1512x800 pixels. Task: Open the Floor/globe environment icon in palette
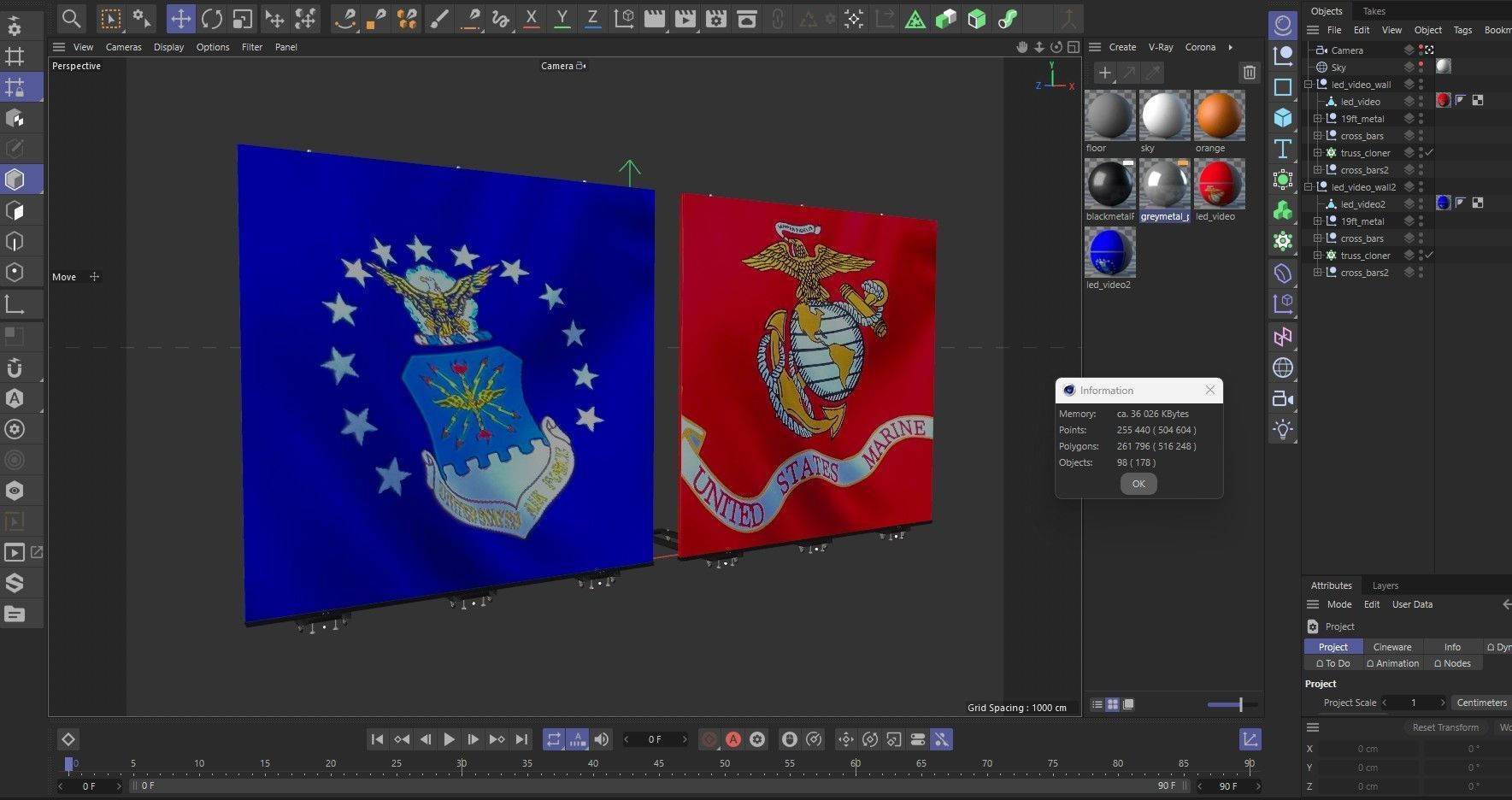point(1282,368)
